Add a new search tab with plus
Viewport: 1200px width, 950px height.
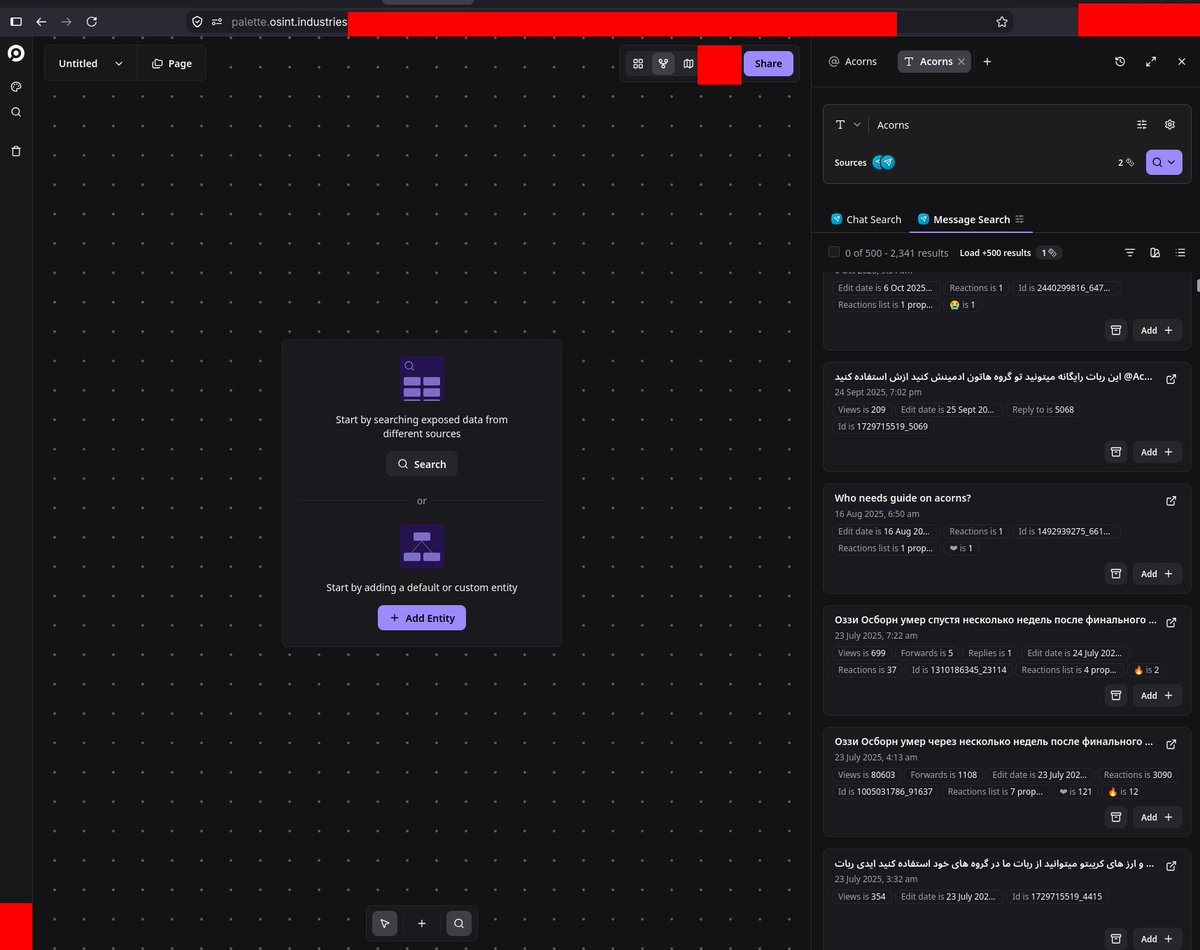[987, 62]
